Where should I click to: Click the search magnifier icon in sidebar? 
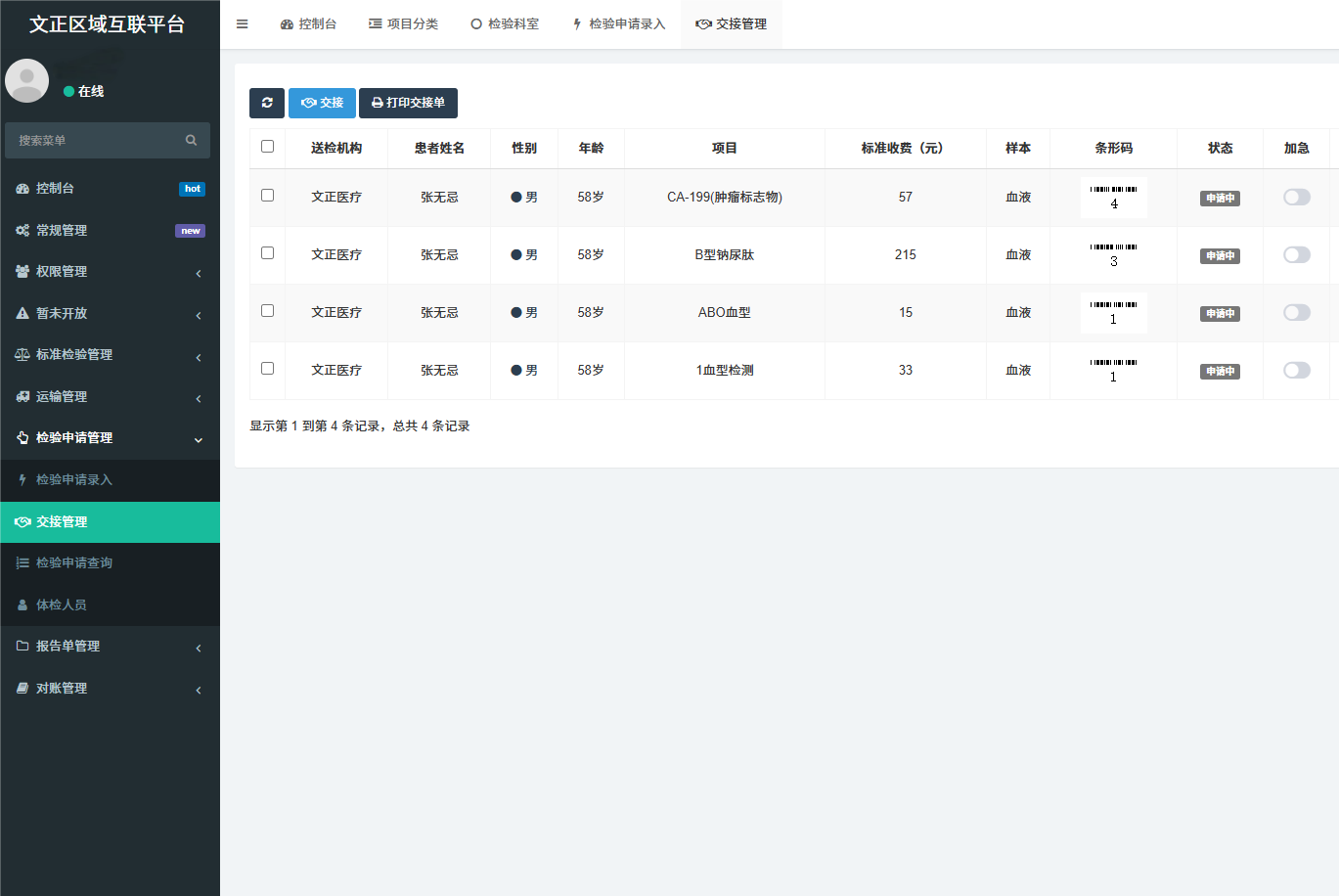coord(191,141)
